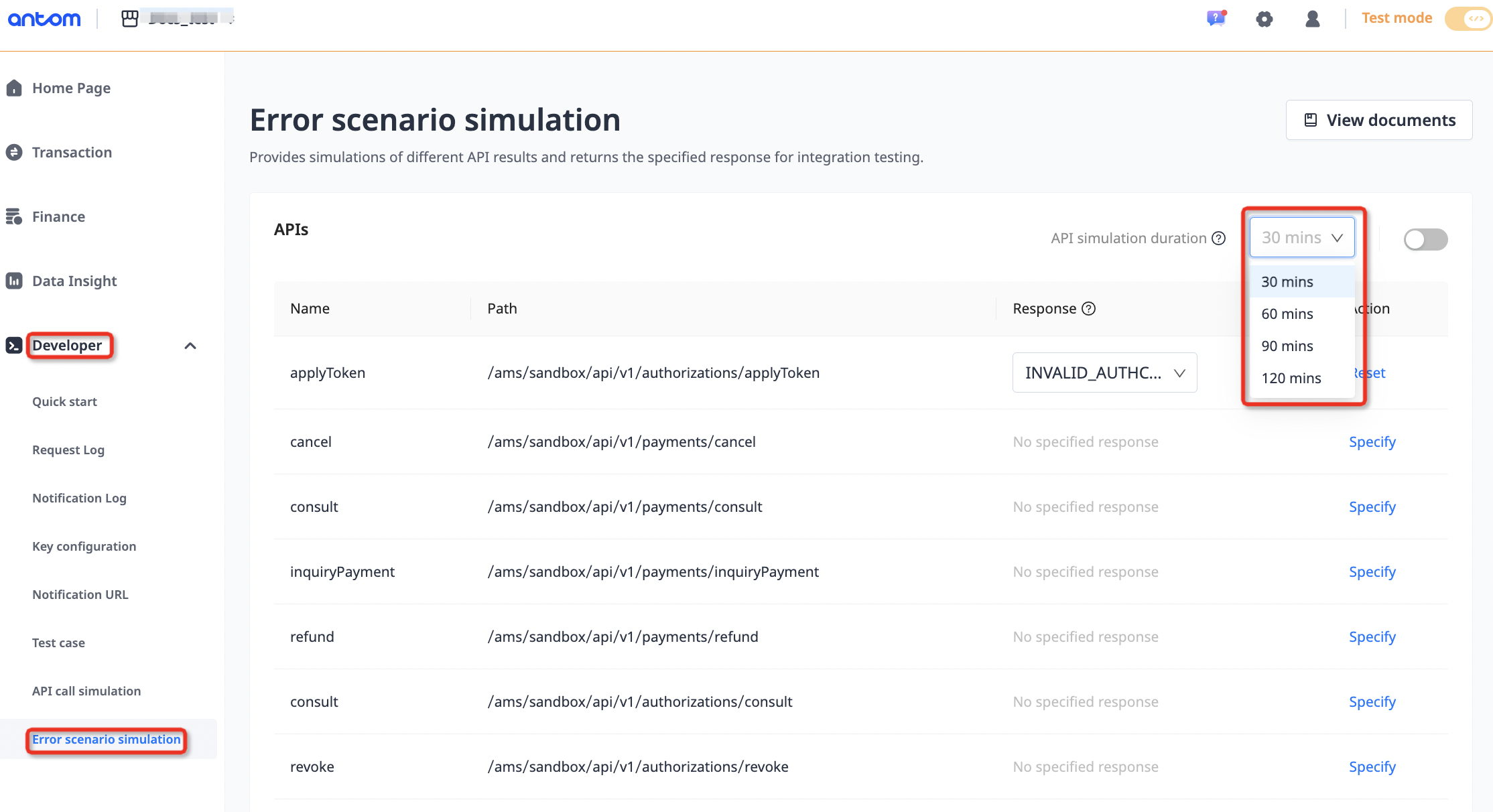Image resolution: width=1493 pixels, height=812 pixels.
Task: Click the merchant store icon
Action: pyautogui.click(x=130, y=18)
